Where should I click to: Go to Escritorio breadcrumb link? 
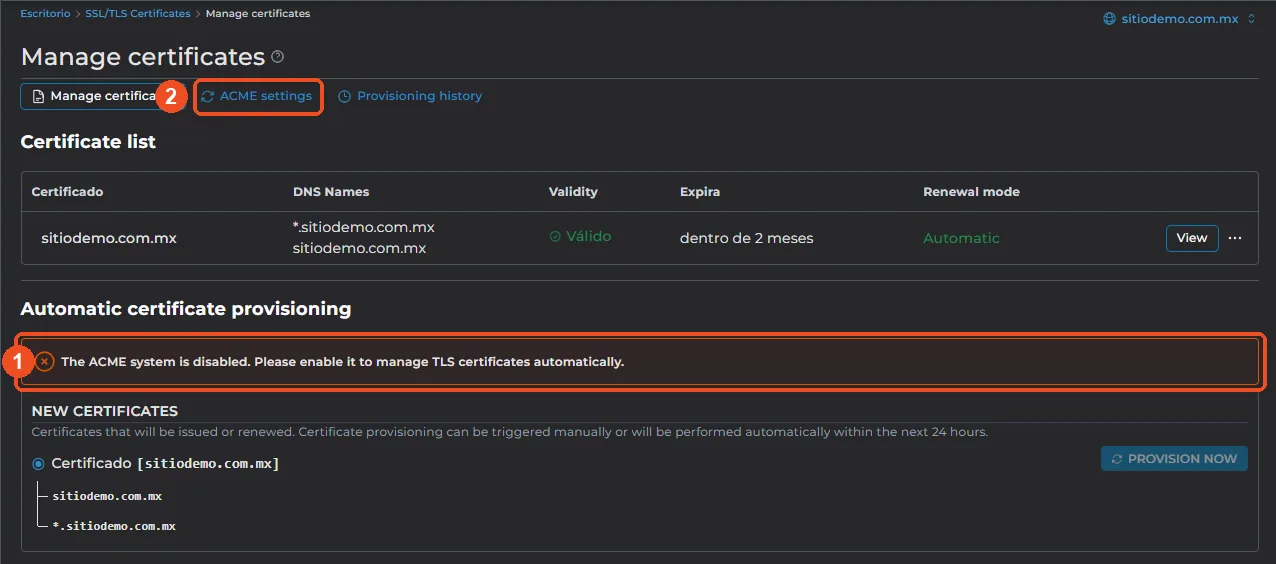tap(46, 14)
